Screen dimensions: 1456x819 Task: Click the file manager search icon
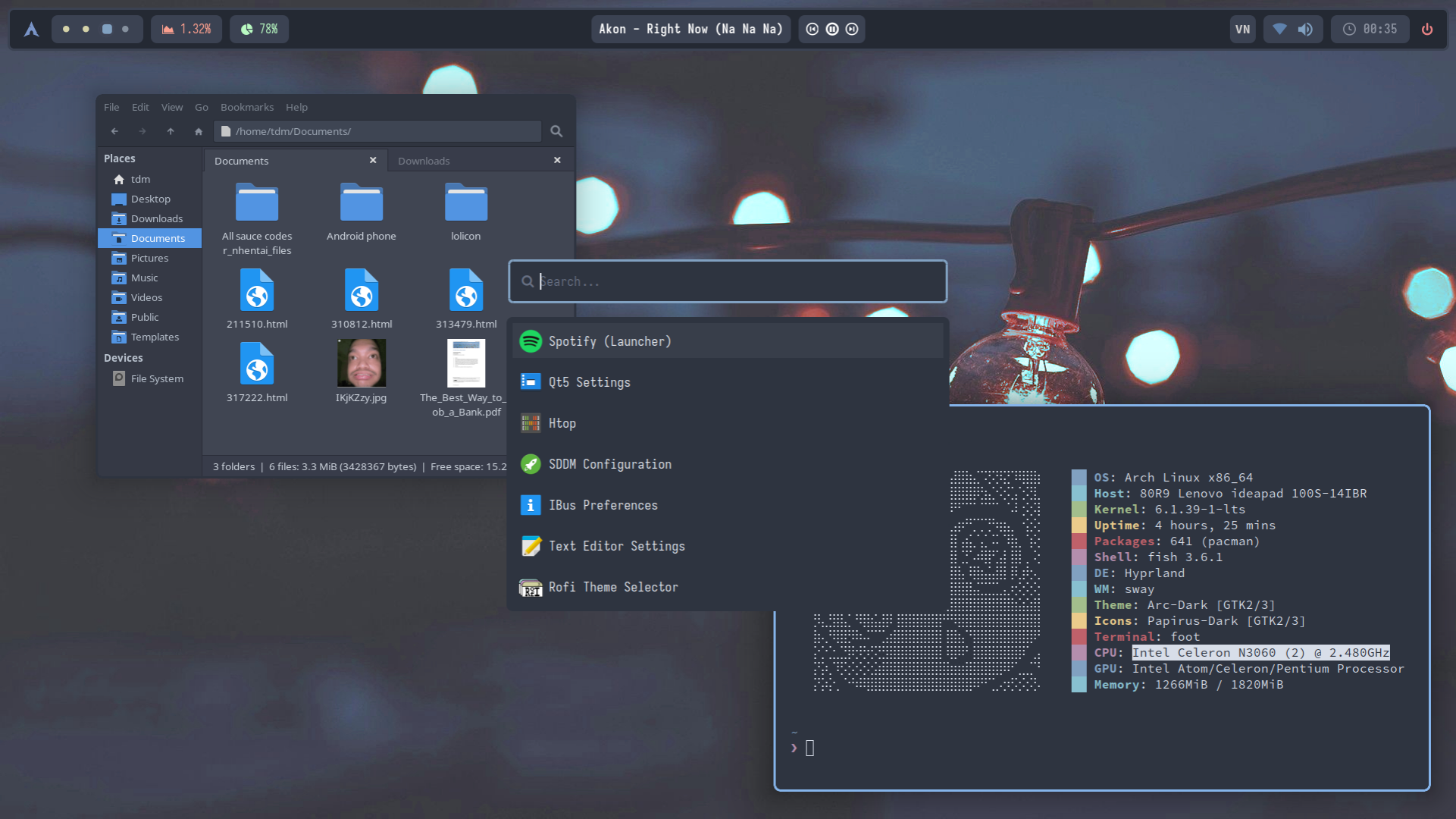(556, 131)
